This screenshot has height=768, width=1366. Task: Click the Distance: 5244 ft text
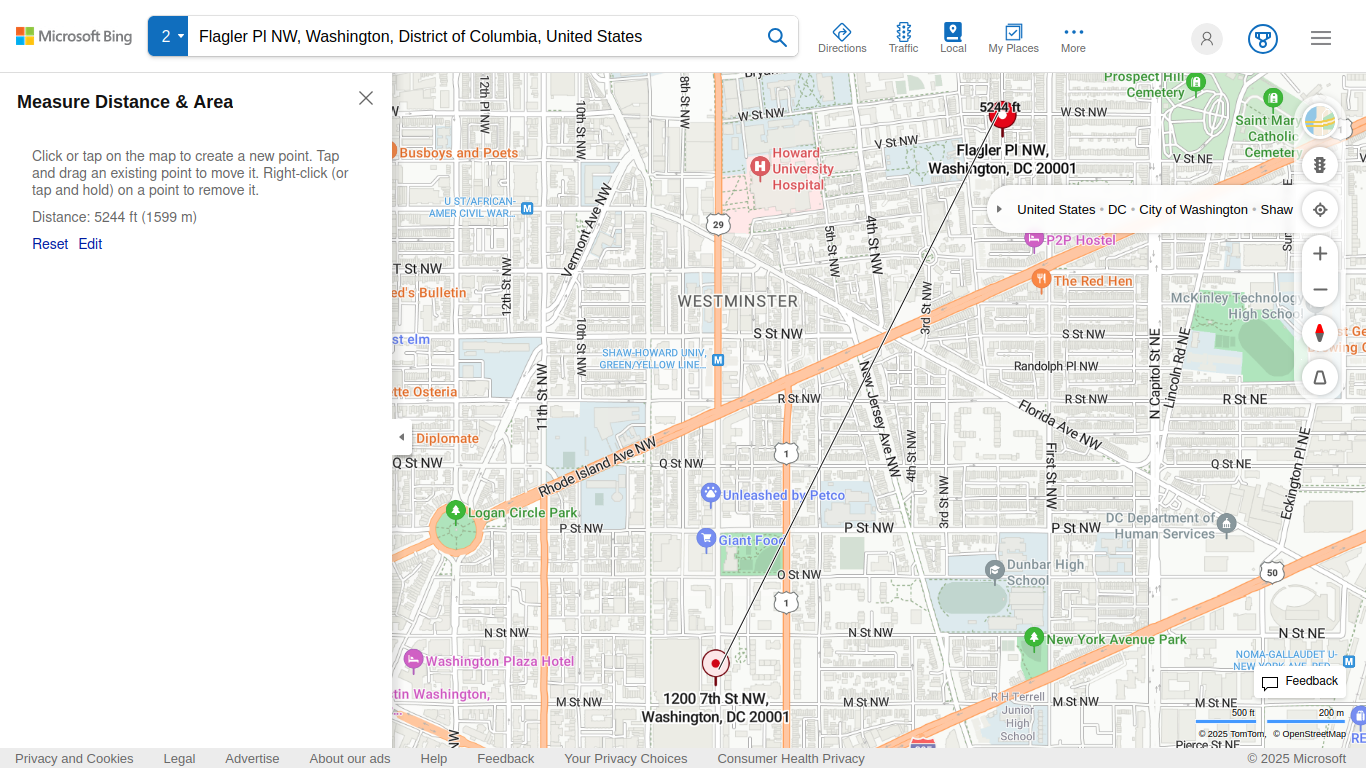coord(114,217)
